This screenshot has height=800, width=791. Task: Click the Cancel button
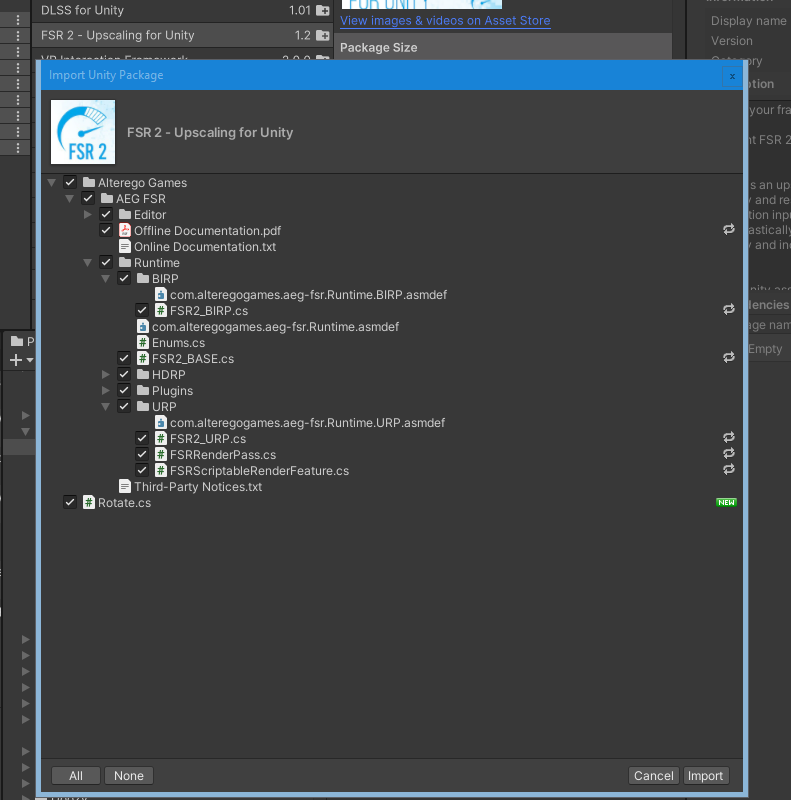(653, 776)
